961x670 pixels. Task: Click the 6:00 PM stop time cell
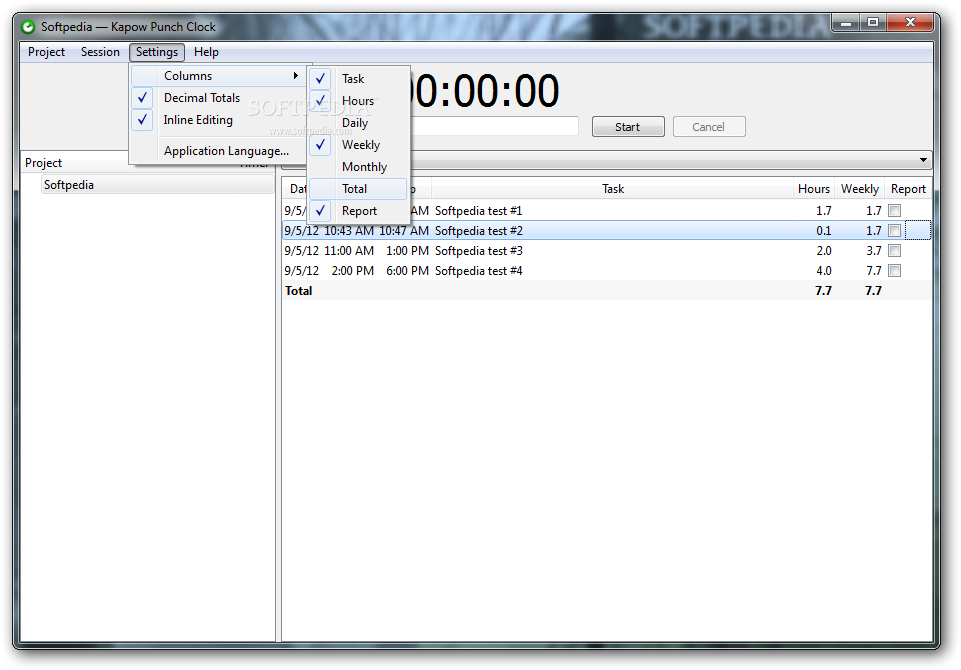click(x=407, y=271)
